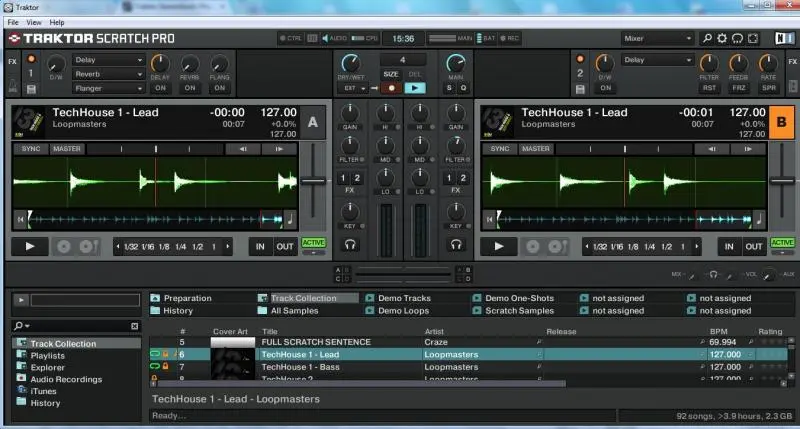Open the Preferences gear icon in header
Viewport: 800px width, 429px height.
[x=722, y=38]
